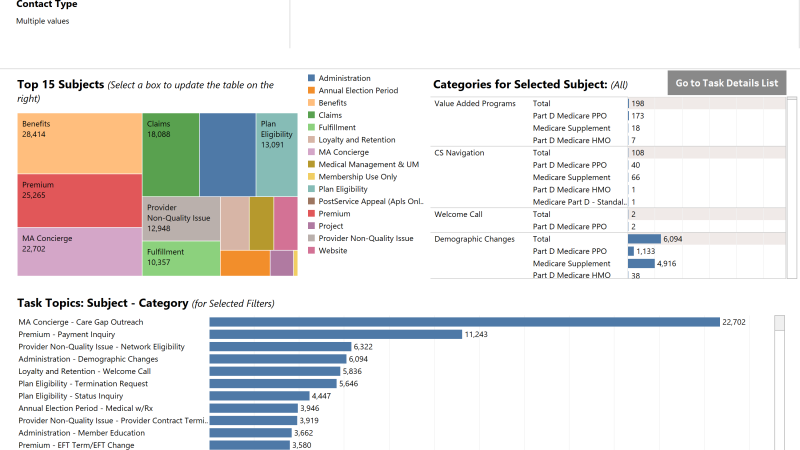Select the Fulfillment 10,357 treemap box
Screen dimensions: 800x450
(181, 259)
